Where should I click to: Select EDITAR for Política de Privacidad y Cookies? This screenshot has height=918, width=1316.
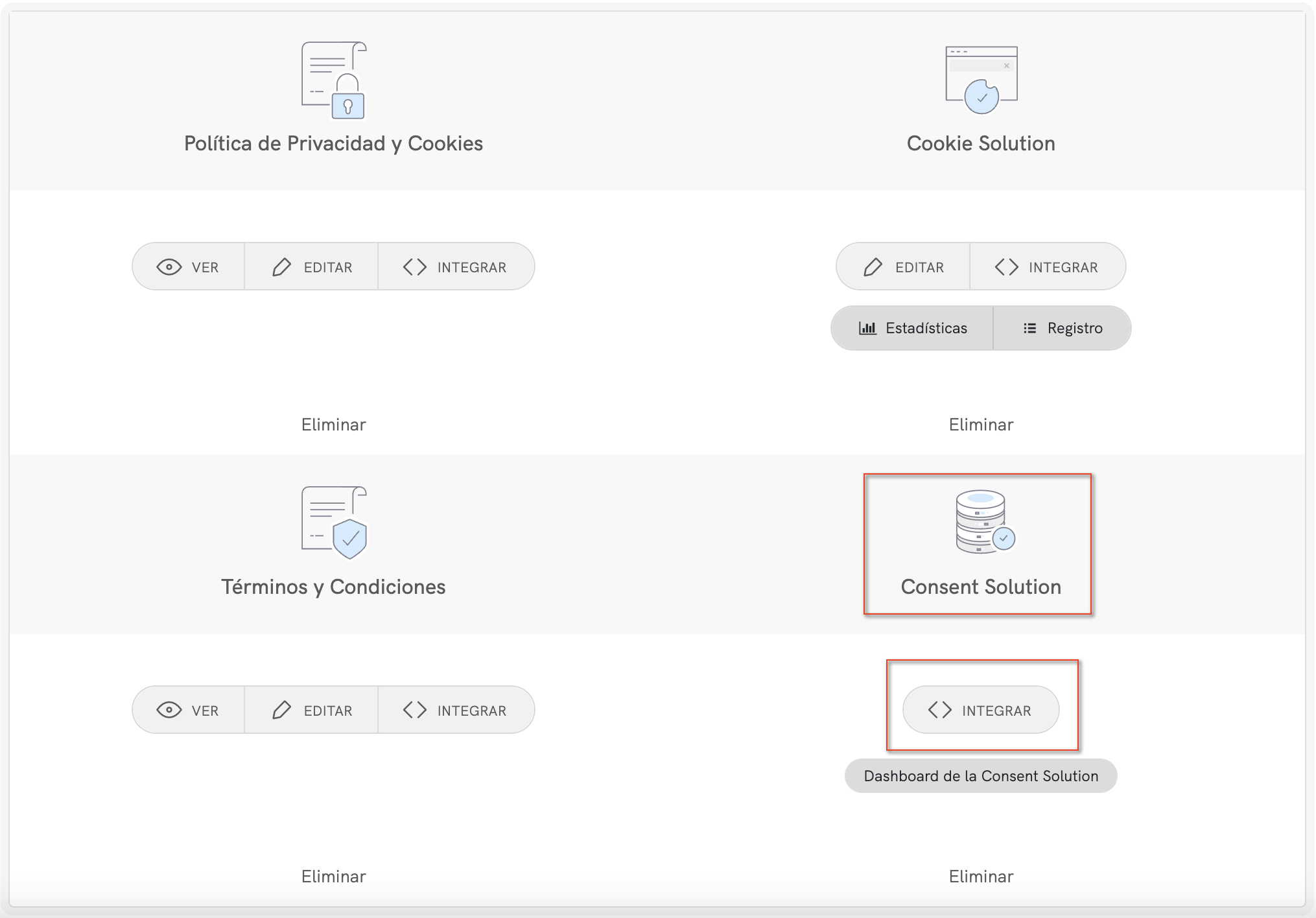311,266
